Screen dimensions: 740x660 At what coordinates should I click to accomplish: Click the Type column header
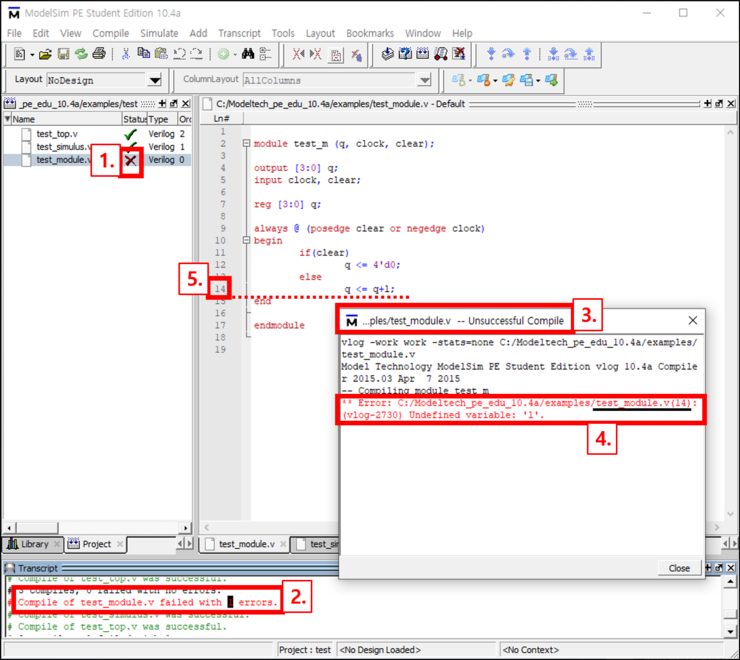coord(162,119)
